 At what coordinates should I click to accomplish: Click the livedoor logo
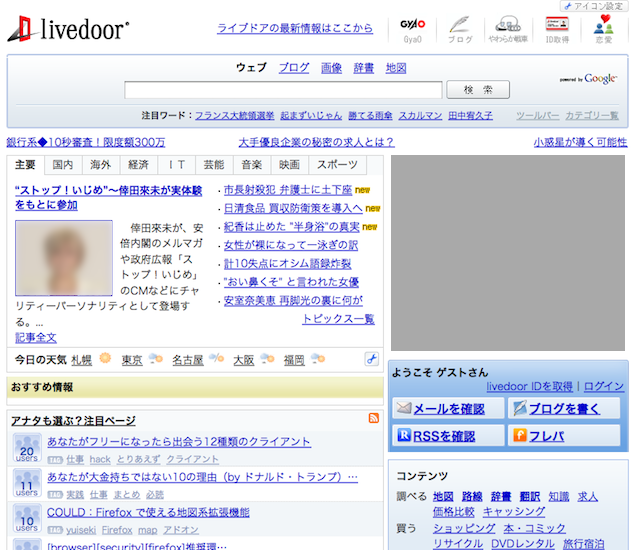coord(68,29)
